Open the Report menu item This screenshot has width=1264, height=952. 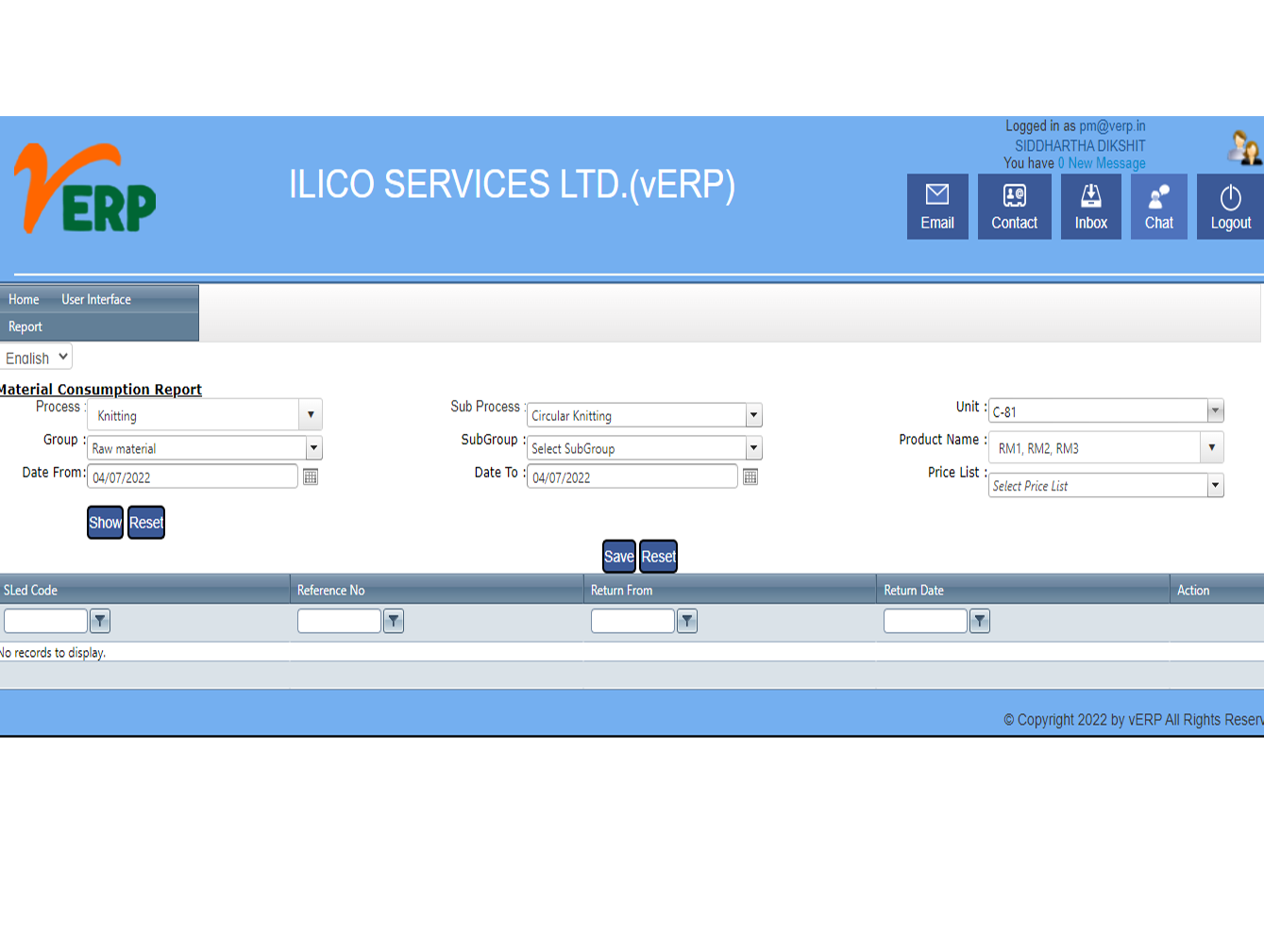click(x=25, y=326)
